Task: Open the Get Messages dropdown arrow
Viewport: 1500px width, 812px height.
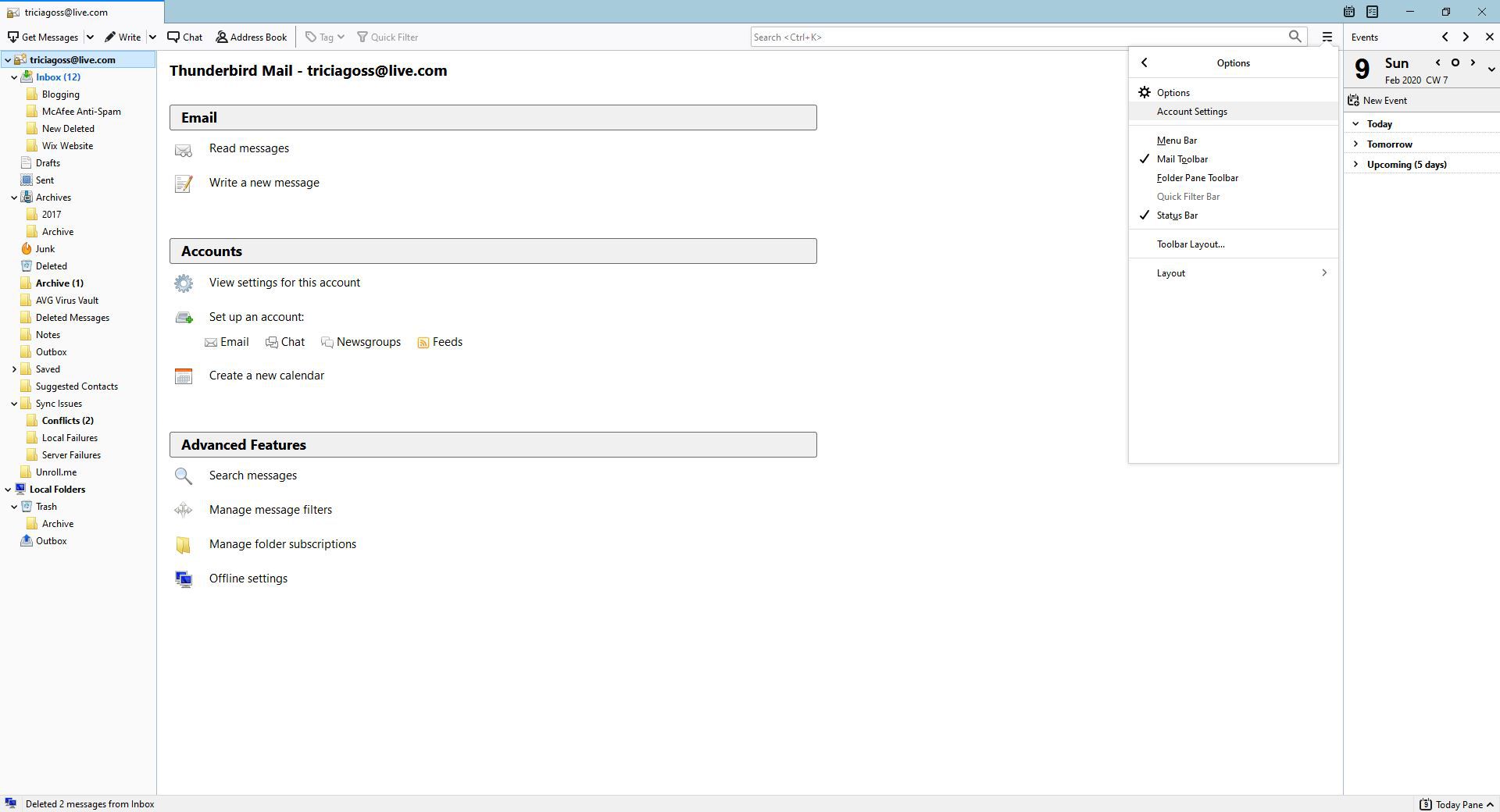Action: coord(90,37)
